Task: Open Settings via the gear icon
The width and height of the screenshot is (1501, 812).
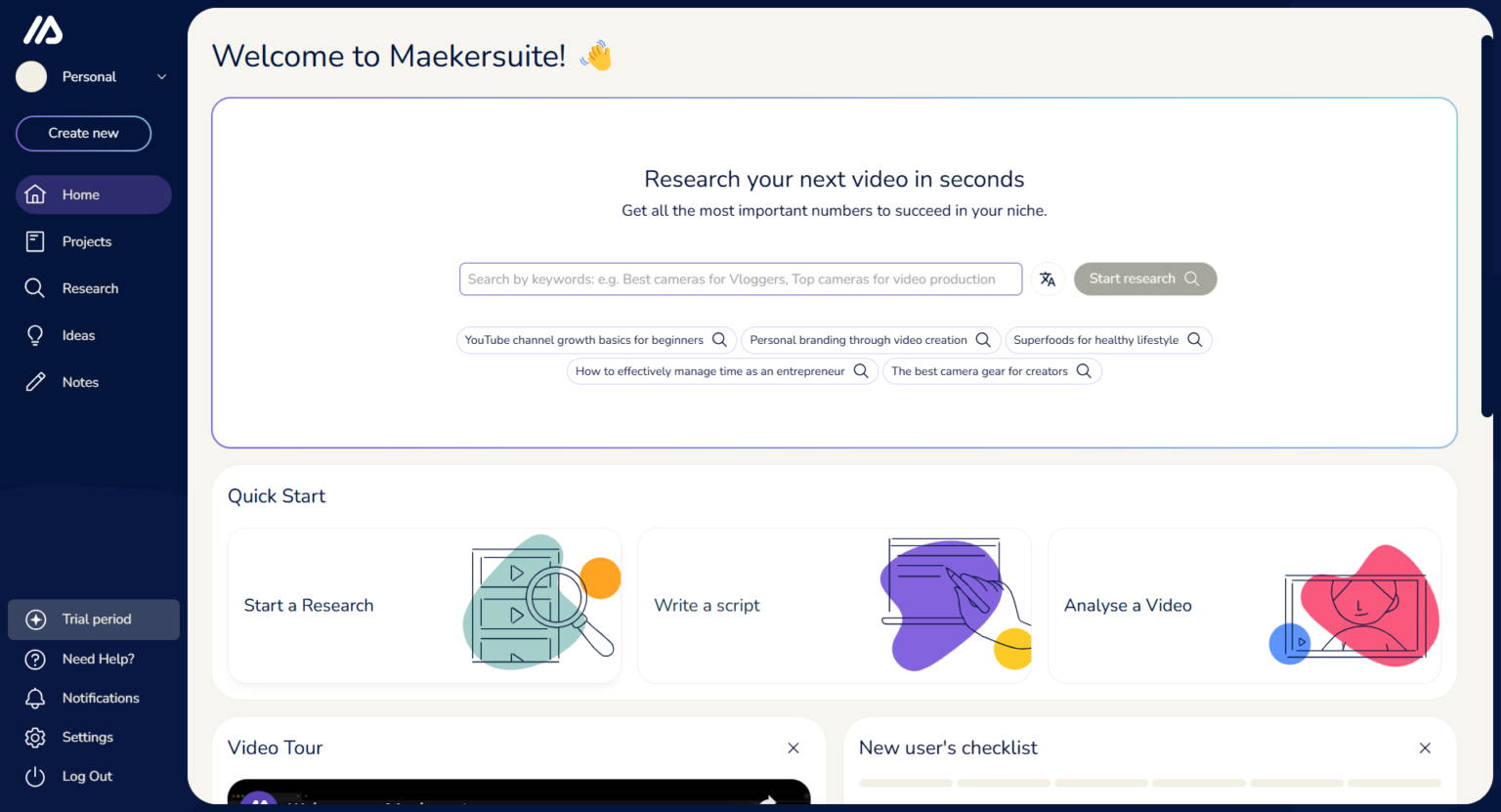Action: 35,738
